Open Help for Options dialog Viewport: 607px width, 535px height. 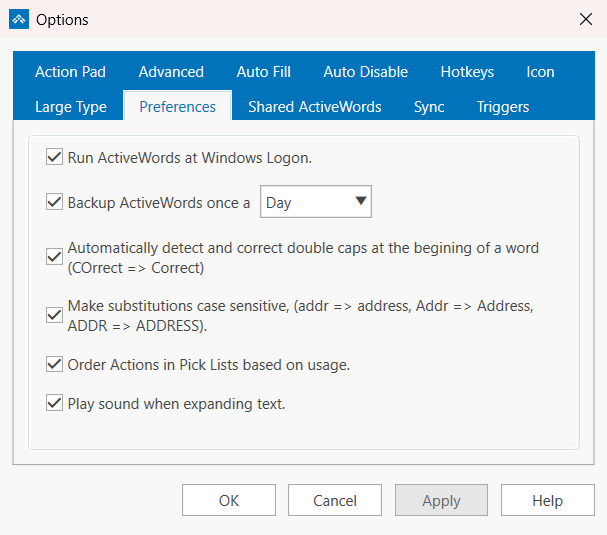click(547, 500)
